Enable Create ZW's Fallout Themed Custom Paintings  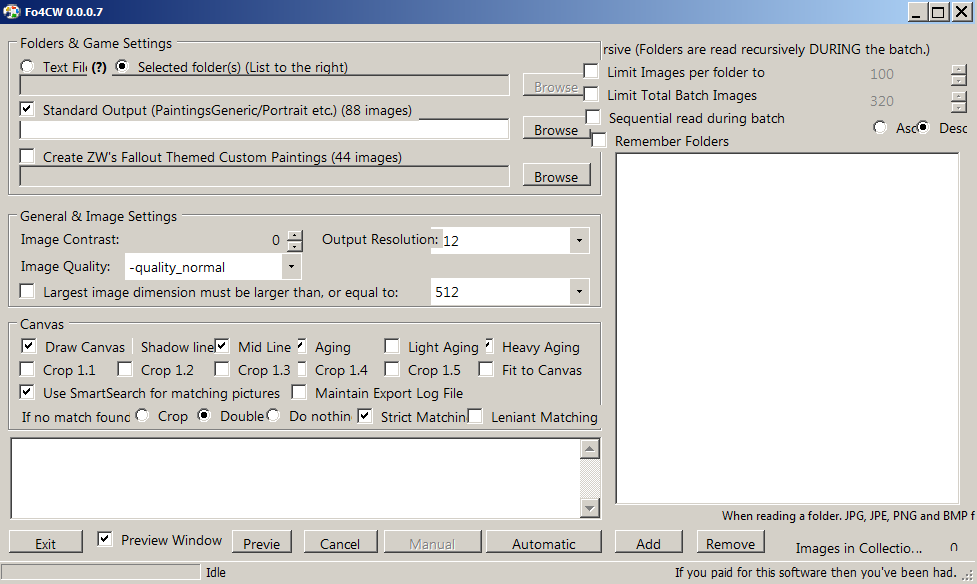point(27,157)
